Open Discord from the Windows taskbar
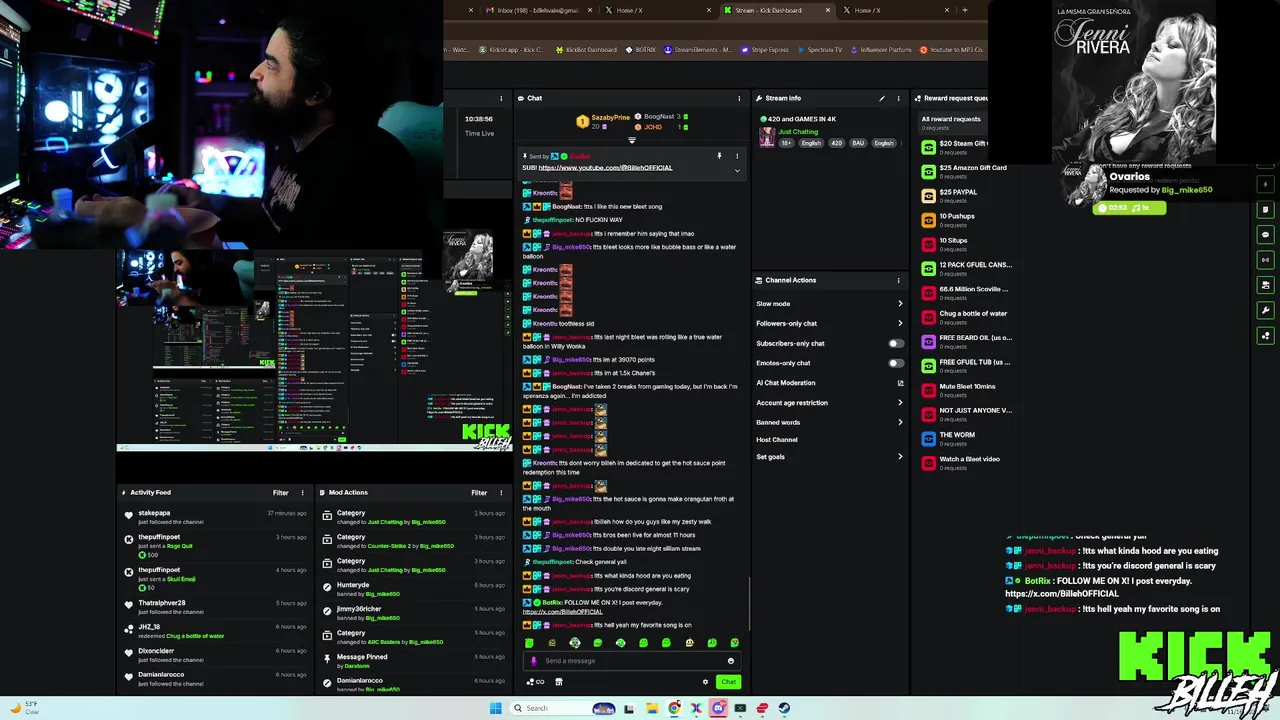Viewport: 1280px width, 720px height. [x=718, y=708]
